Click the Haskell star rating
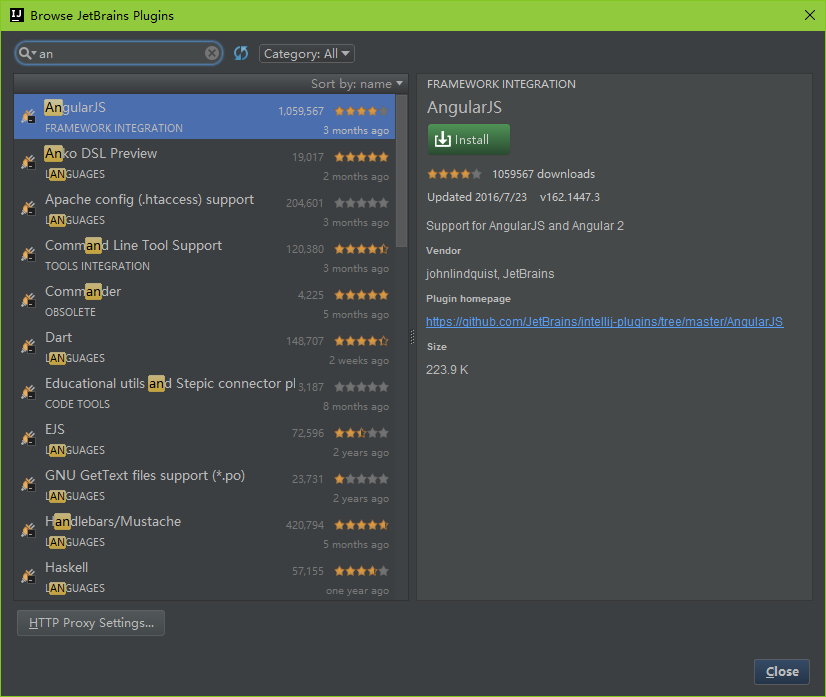The width and height of the screenshot is (826, 697). pos(361,571)
